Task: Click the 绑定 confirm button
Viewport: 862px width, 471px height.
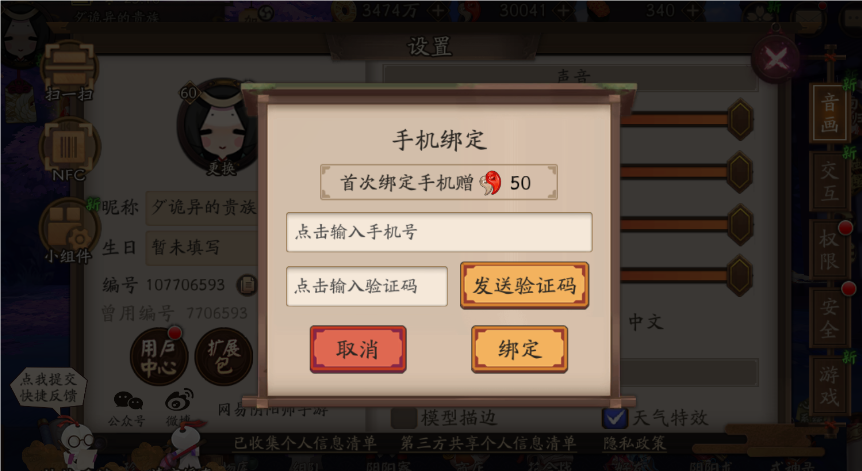Action: (519, 350)
